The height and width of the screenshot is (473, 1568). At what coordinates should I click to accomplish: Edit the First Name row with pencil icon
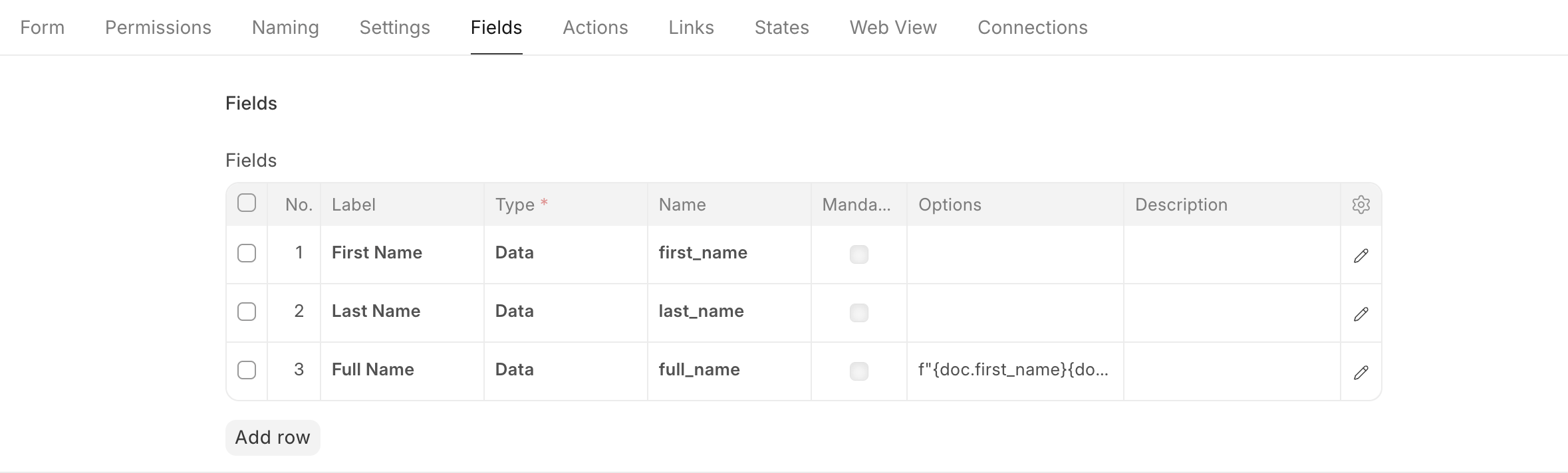pos(1361,256)
